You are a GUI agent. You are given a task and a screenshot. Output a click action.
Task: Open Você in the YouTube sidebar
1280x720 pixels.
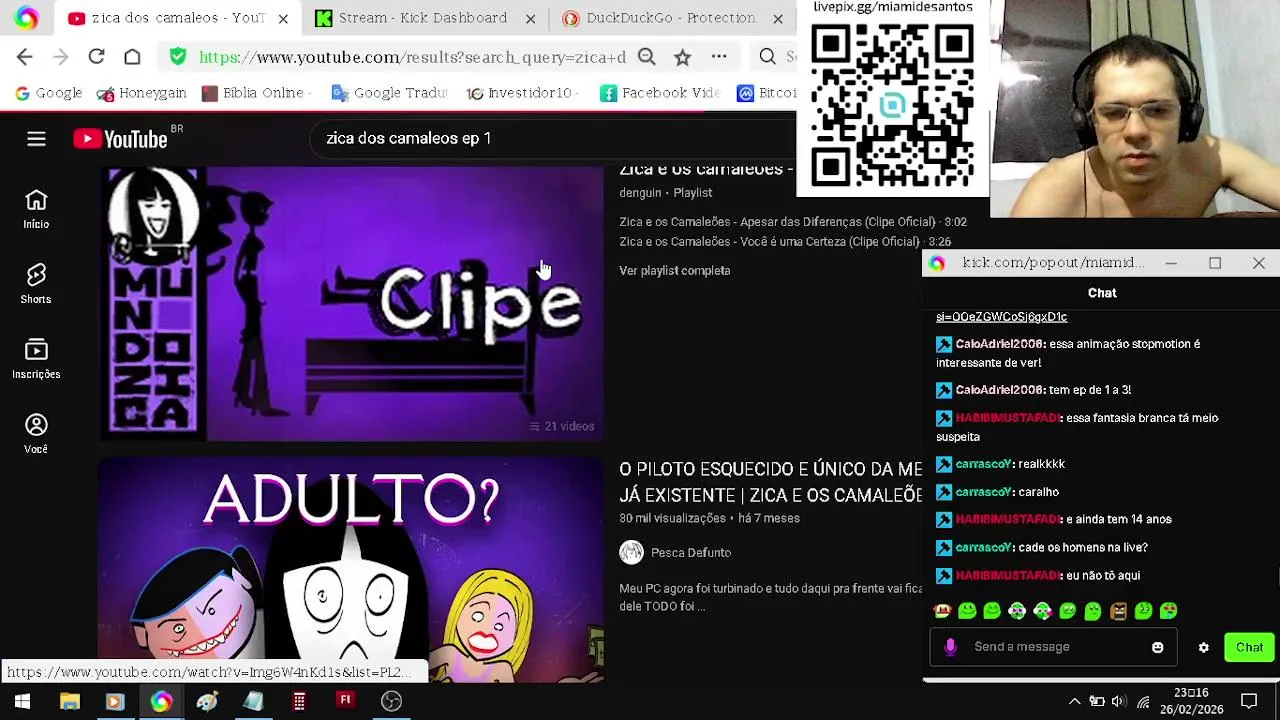[x=36, y=434]
